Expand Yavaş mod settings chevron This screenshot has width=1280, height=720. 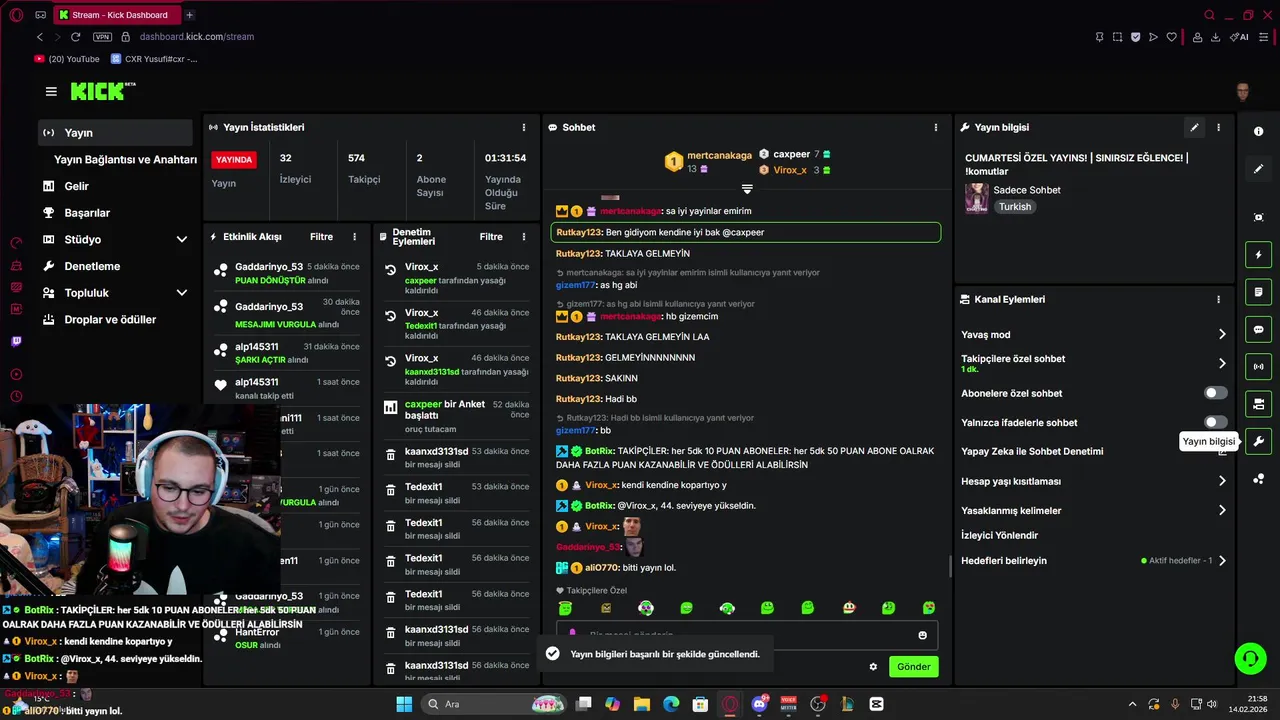(x=1222, y=334)
